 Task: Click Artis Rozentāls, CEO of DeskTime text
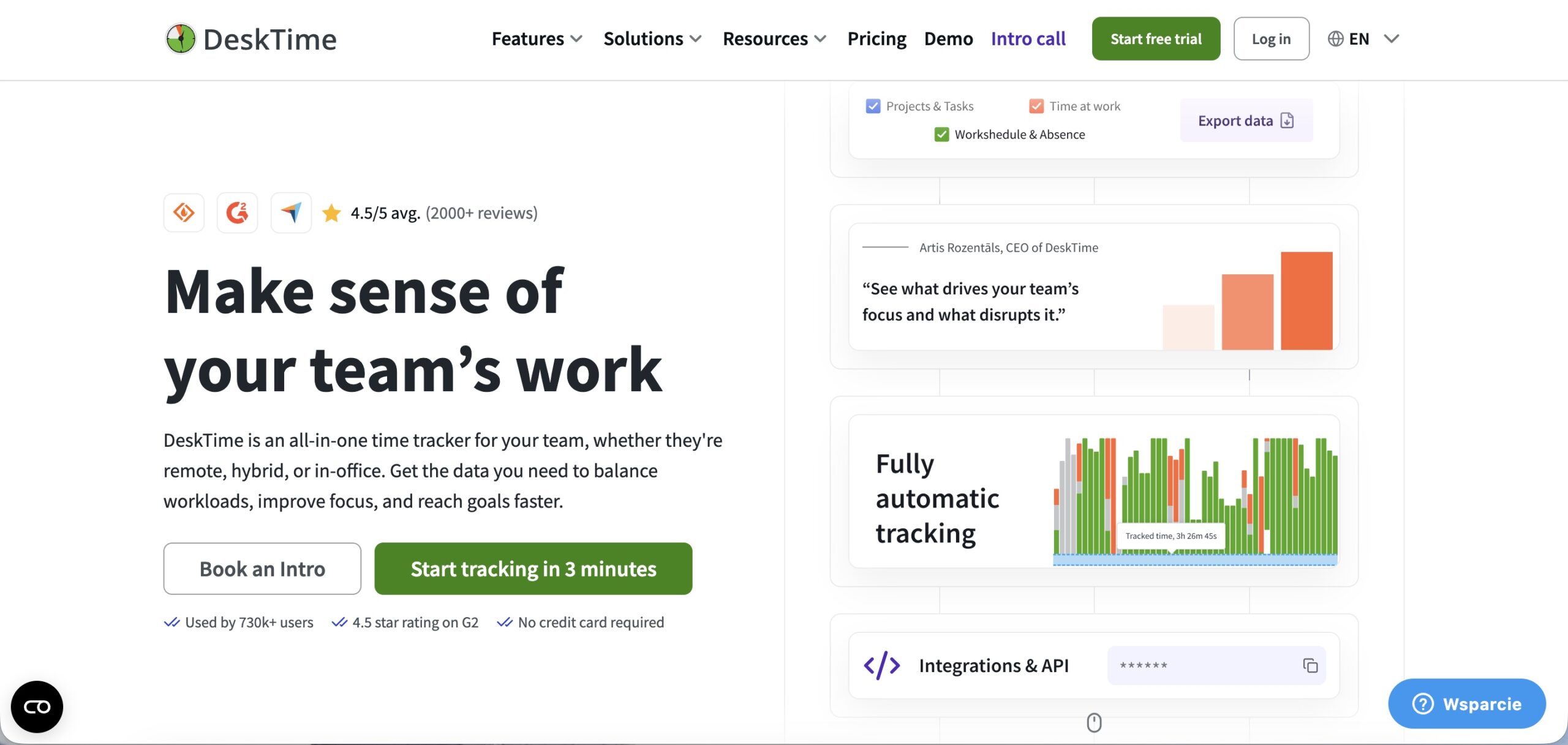(x=1009, y=247)
